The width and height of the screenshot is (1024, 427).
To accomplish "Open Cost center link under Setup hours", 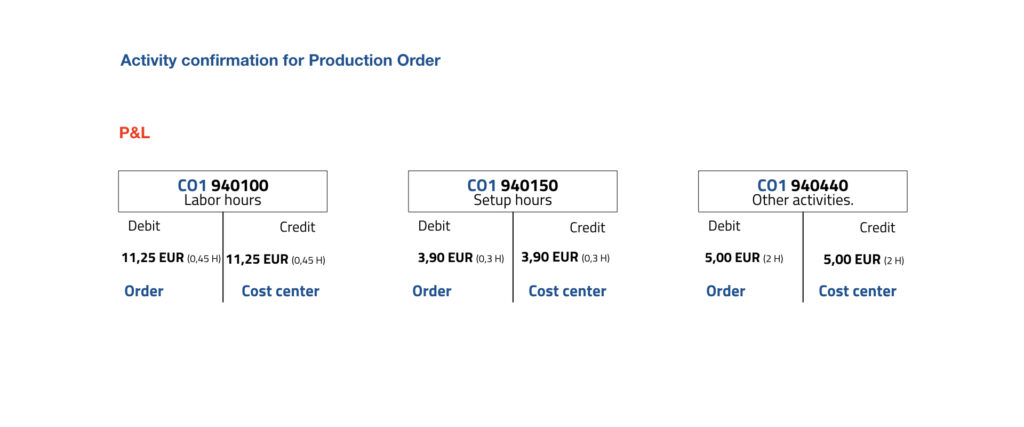I will pos(567,291).
